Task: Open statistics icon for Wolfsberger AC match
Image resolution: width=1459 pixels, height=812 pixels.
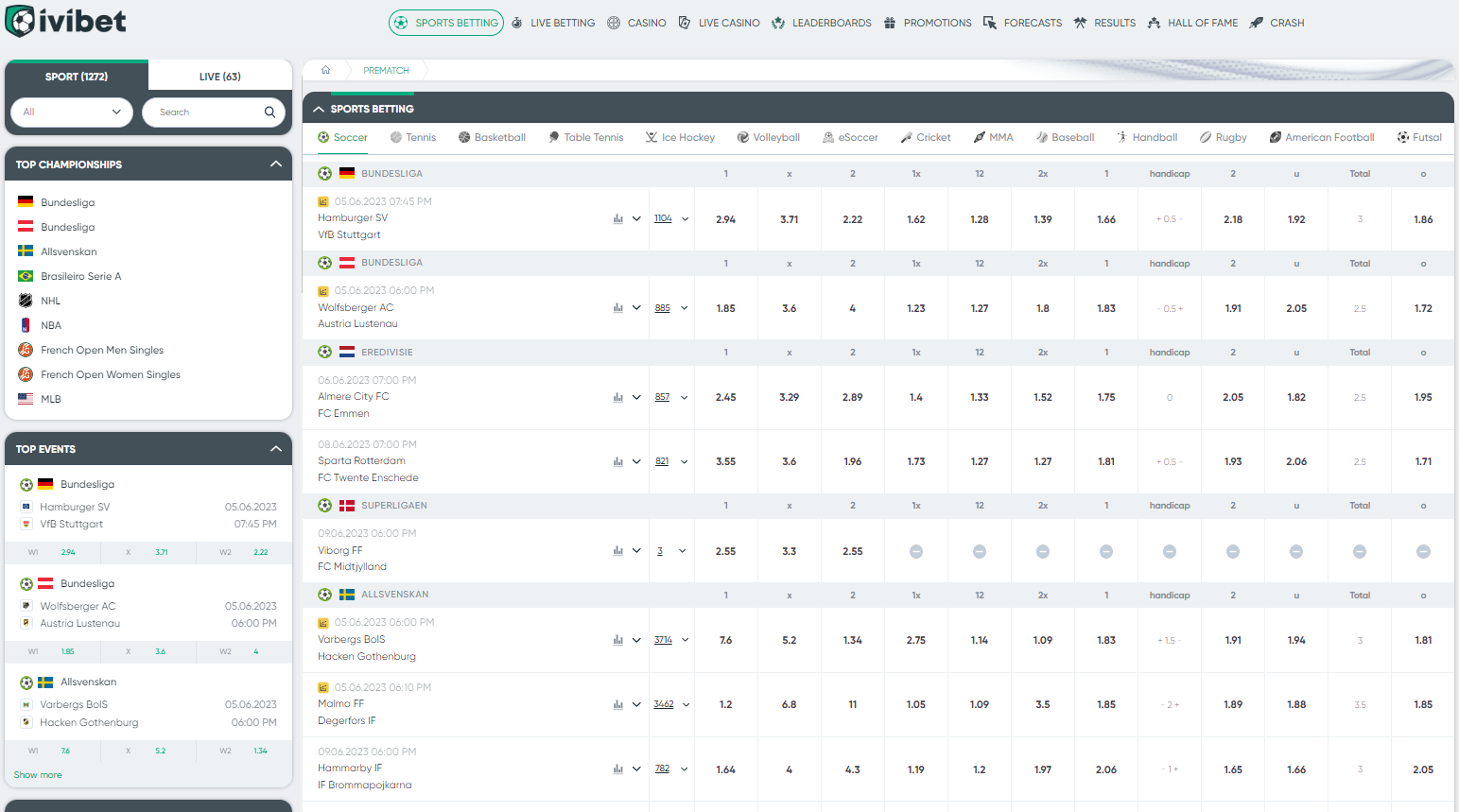Action: pyautogui.click(x=617, y=308)
